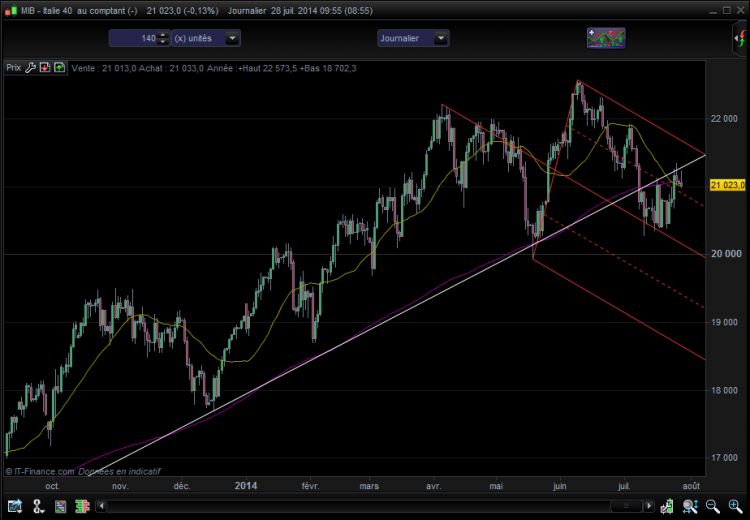The image size is (750, 520).
Task: Click the zoom out magnifier
Action: [713, 506]
